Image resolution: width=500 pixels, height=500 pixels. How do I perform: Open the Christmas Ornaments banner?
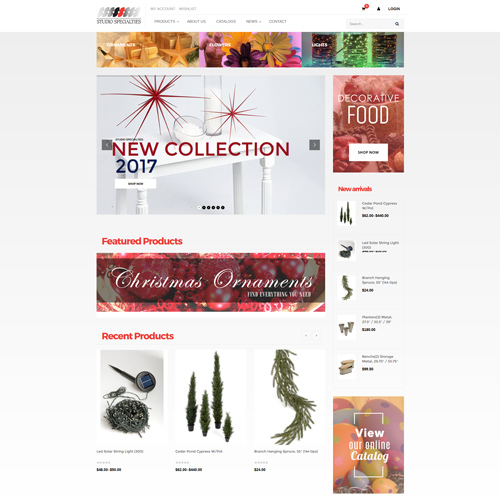211,282
